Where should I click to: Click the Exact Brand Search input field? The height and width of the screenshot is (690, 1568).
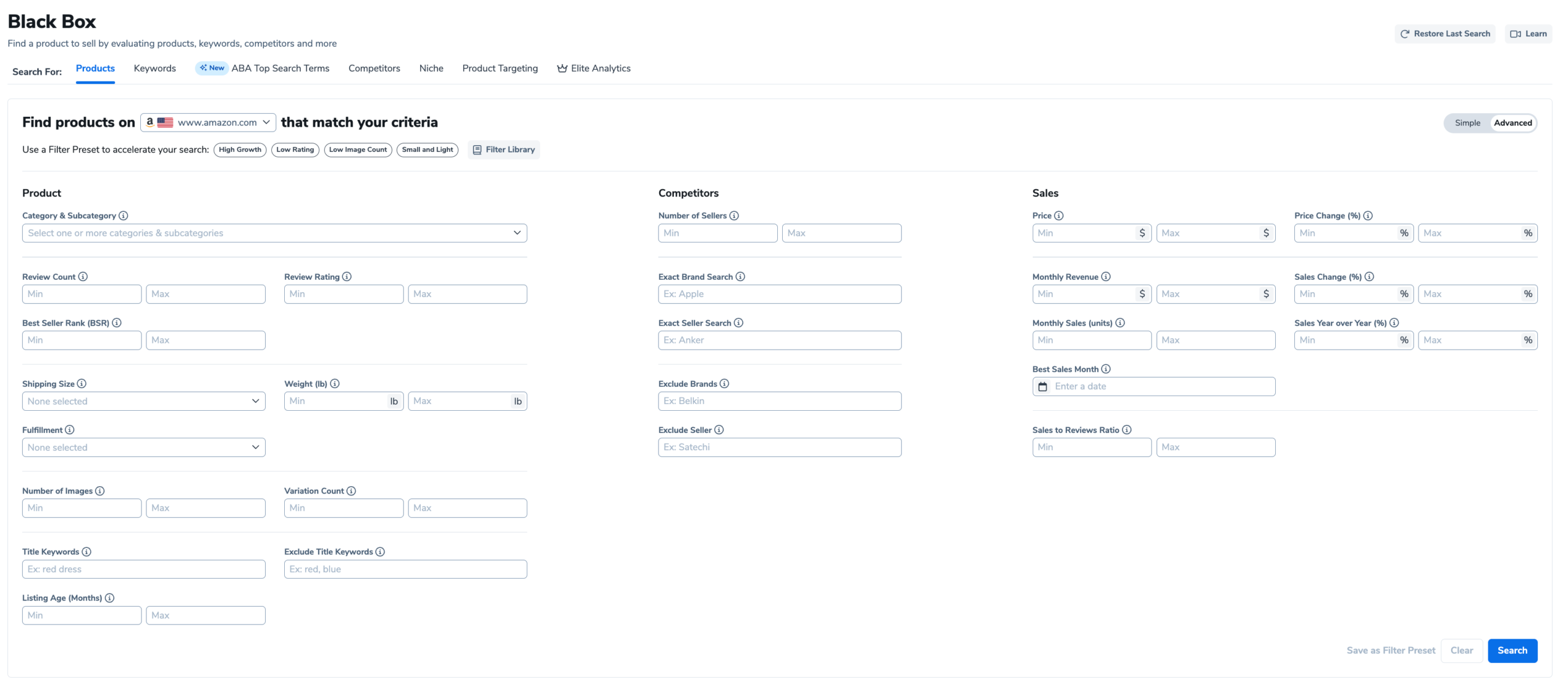click(778, 294)
